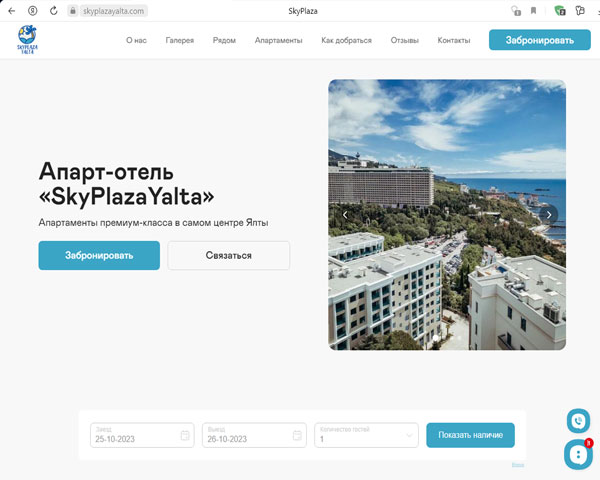Click skyplazayalta.com address bar
Viewport: 600px width, 480px height.
point(114,11)
